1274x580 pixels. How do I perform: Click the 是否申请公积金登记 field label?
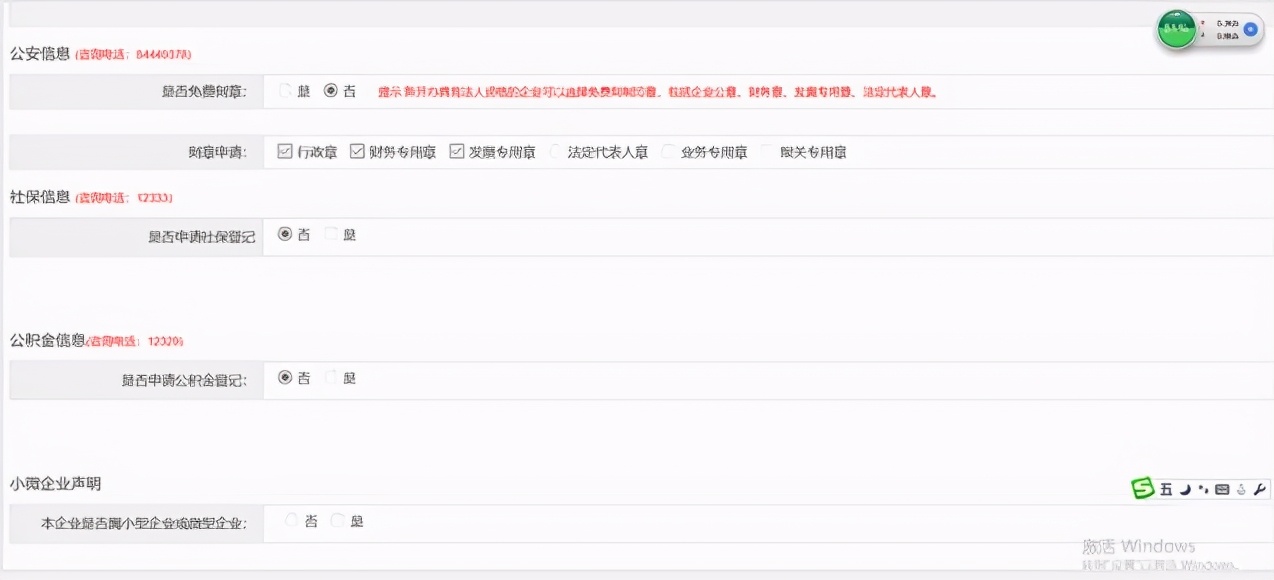click(185, 380)
